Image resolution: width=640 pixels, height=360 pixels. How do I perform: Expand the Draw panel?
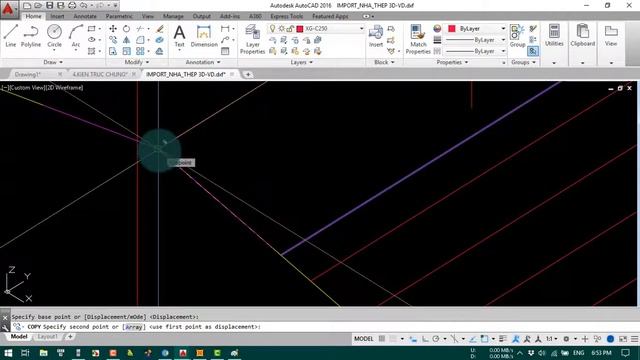[x=53, y=62]
